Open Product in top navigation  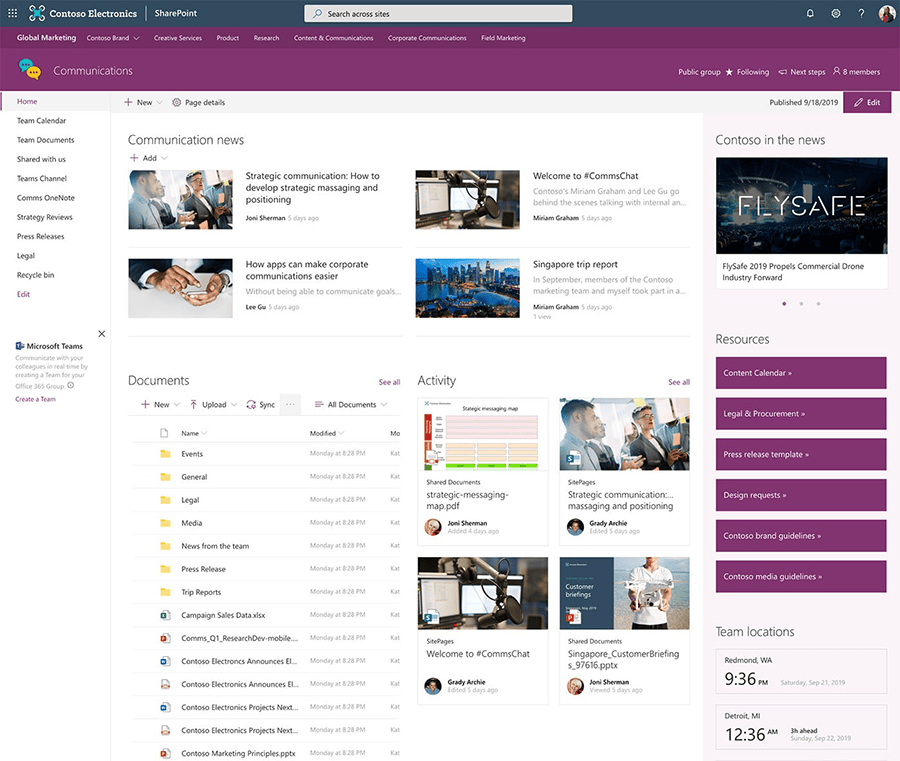pyautogui.click(x=228, y=38)
